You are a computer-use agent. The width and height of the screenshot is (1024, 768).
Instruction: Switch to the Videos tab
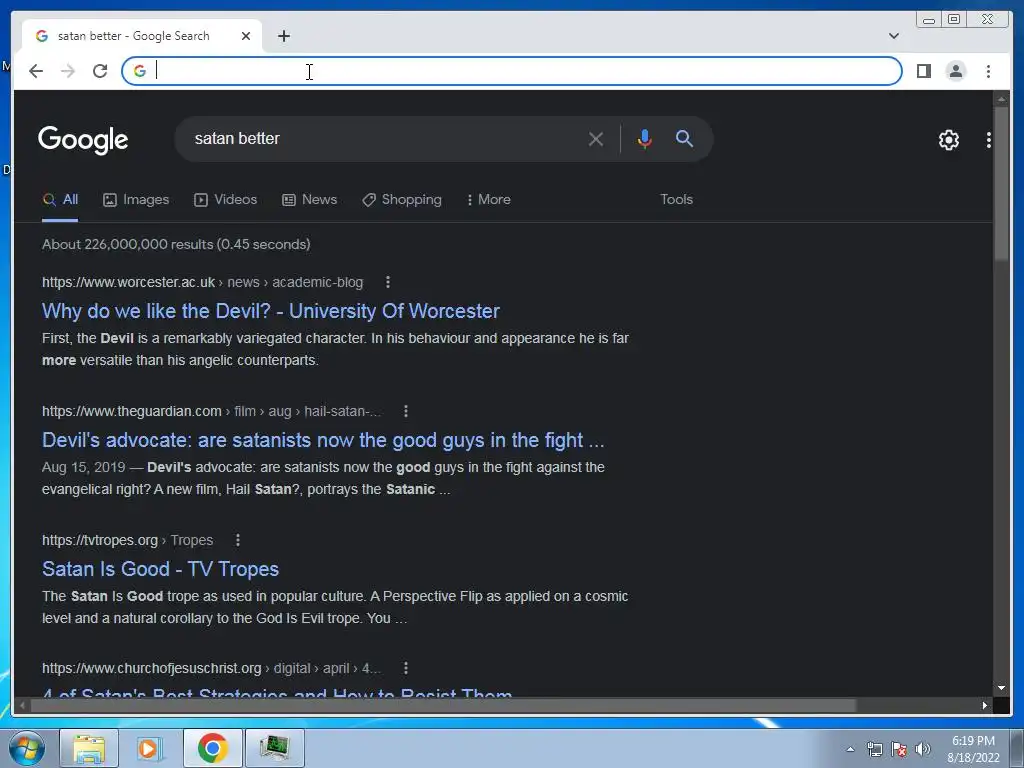pos(225,200)
